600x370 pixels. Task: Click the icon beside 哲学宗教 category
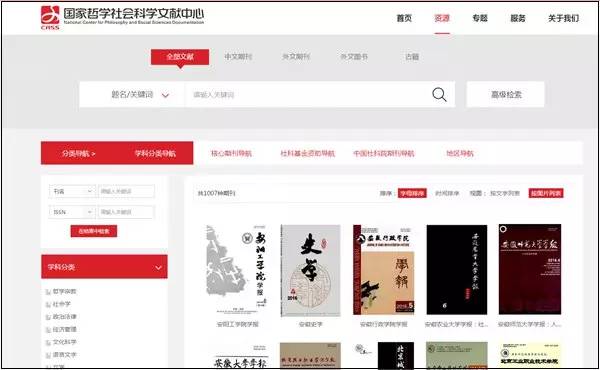(x=48, y=292)
